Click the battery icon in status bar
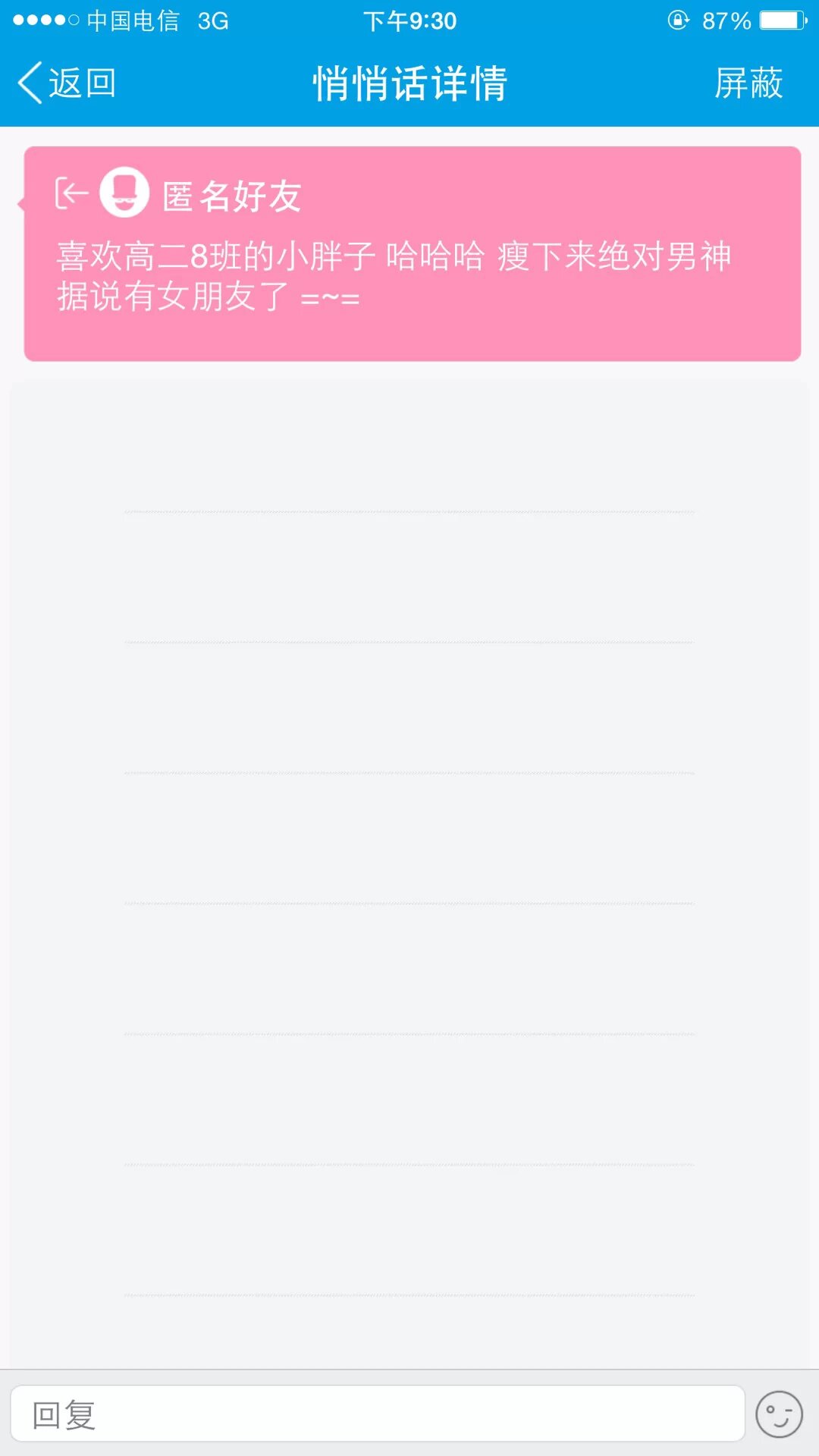Screen dimensions: 819x1456 coord(784,20)
